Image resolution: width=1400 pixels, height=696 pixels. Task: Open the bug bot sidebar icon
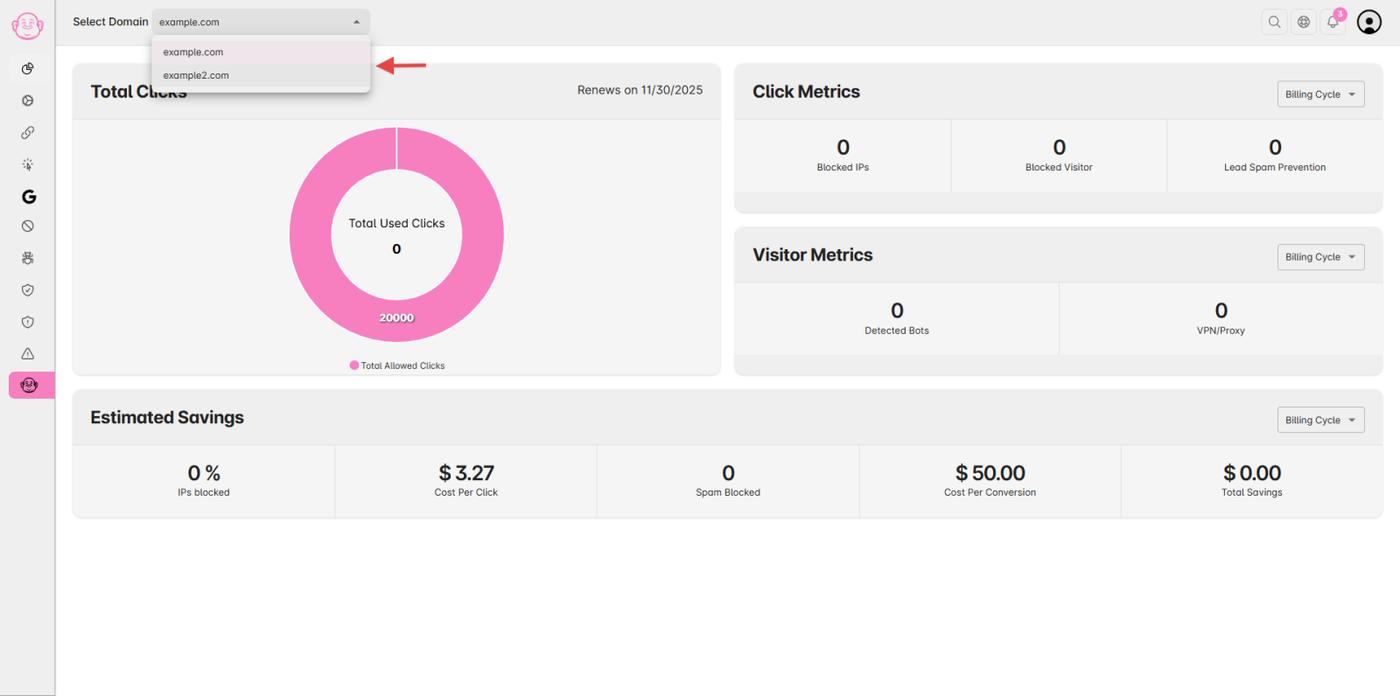pos(28,258)
